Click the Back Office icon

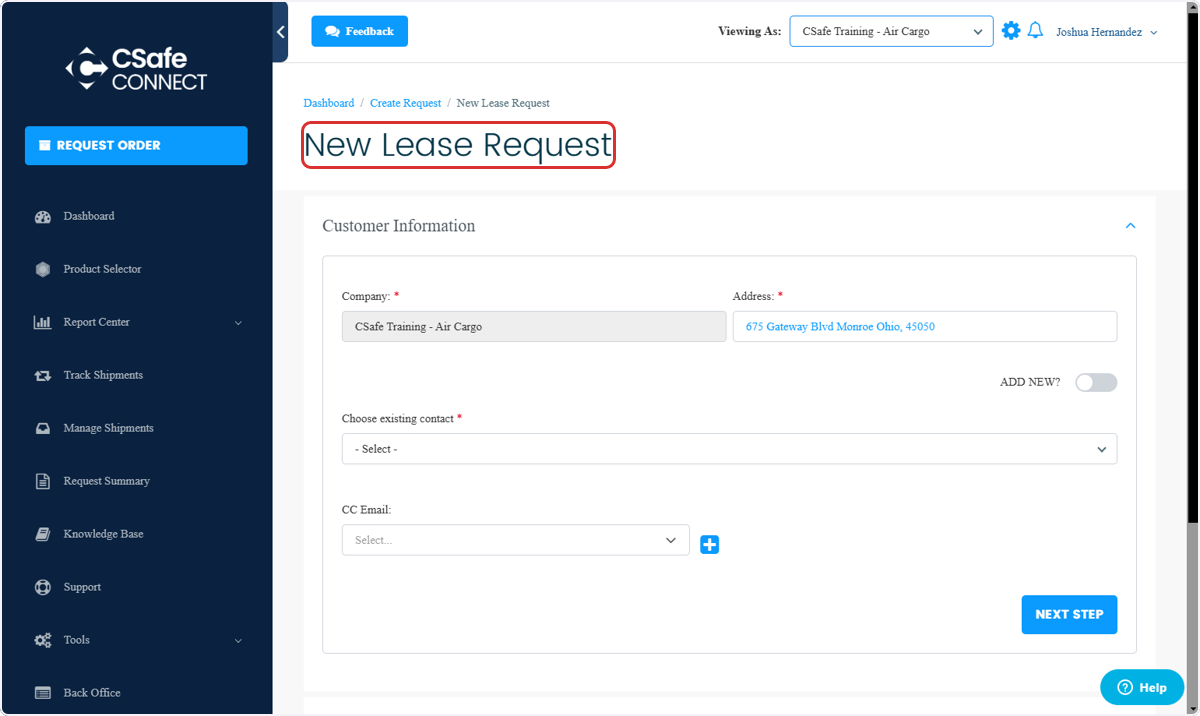pos(43,693)
